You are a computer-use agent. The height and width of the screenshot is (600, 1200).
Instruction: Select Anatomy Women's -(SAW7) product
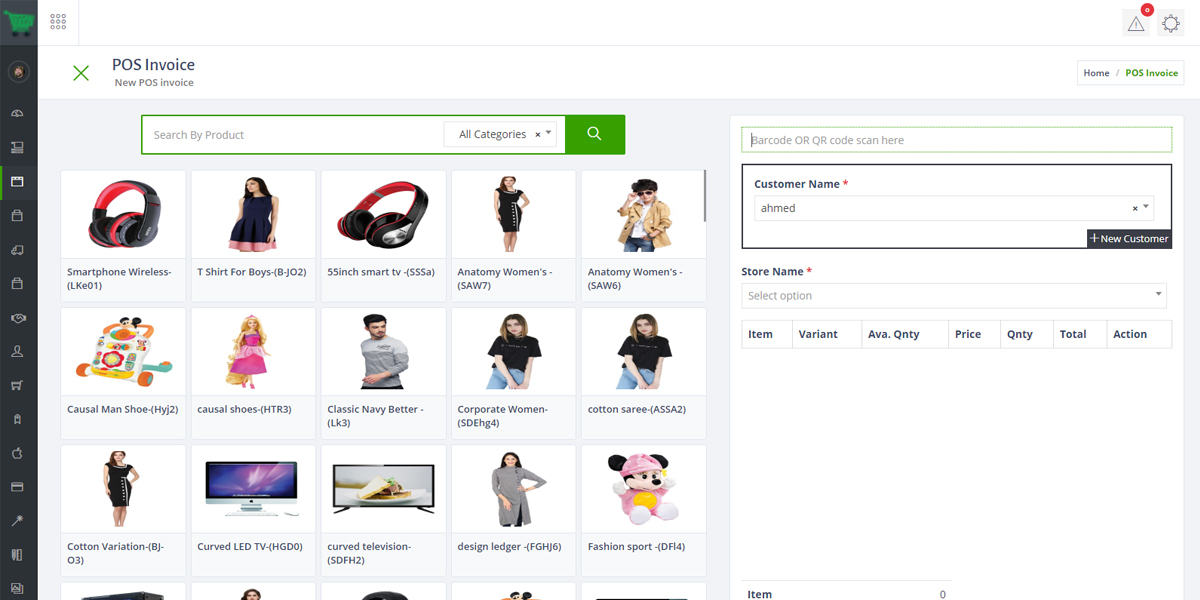[513, 236]
